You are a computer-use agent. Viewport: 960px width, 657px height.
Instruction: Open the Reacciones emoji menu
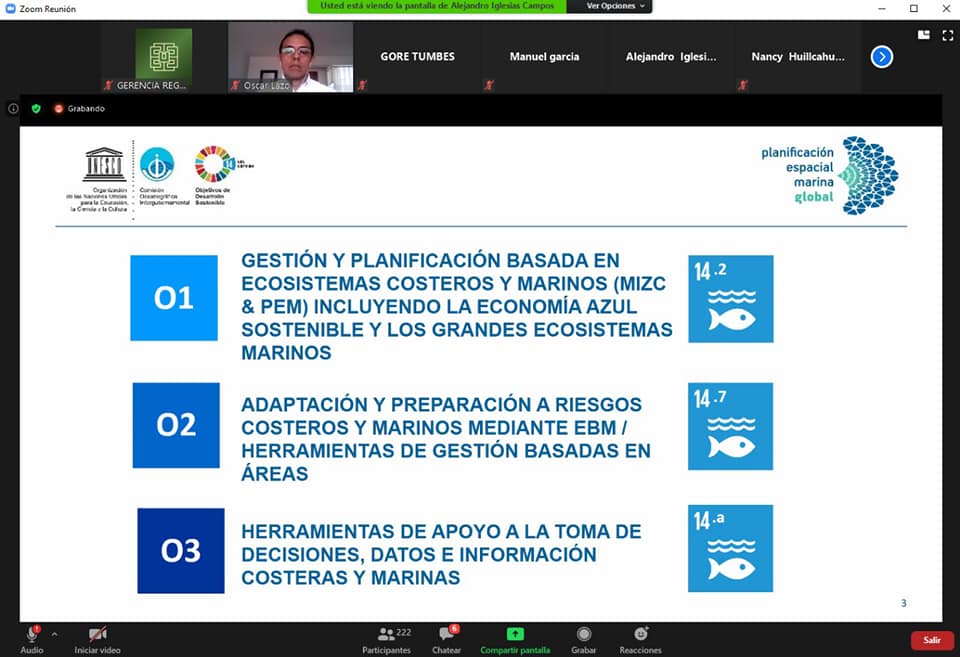tap(640, 639)
